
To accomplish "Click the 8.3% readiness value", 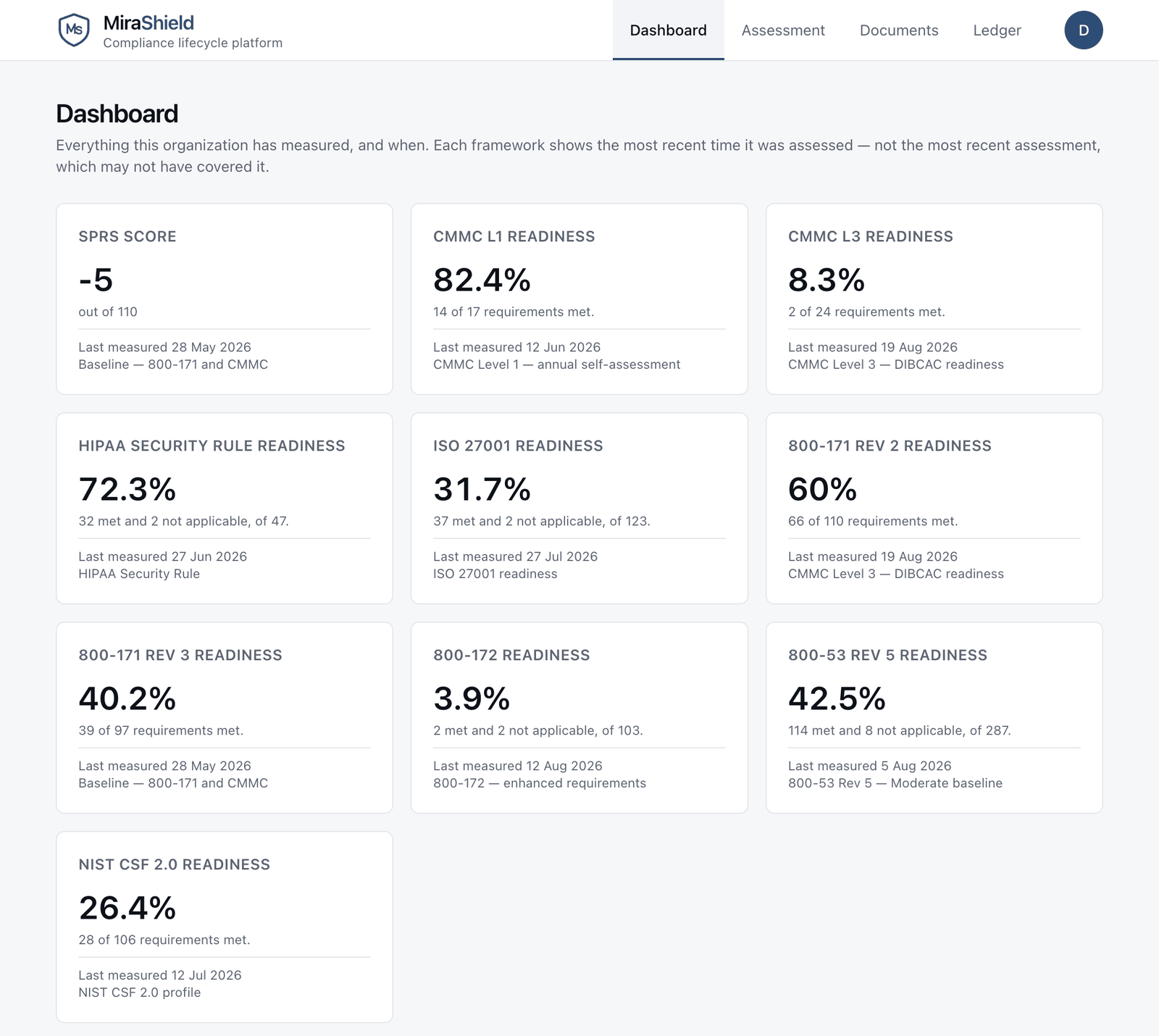I will tap(827, 280).
